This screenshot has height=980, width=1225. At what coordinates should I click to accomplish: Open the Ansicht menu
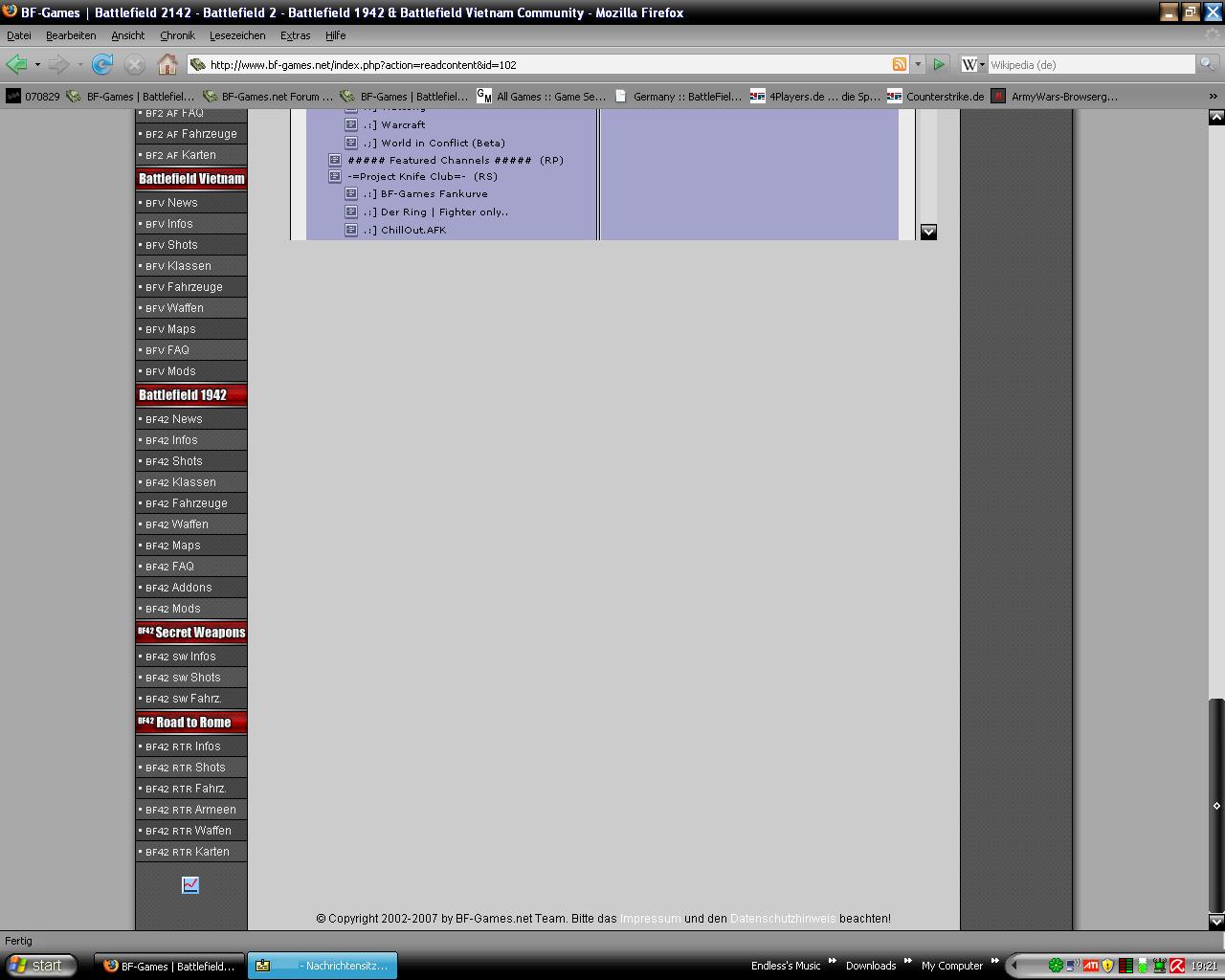point(127,35)
